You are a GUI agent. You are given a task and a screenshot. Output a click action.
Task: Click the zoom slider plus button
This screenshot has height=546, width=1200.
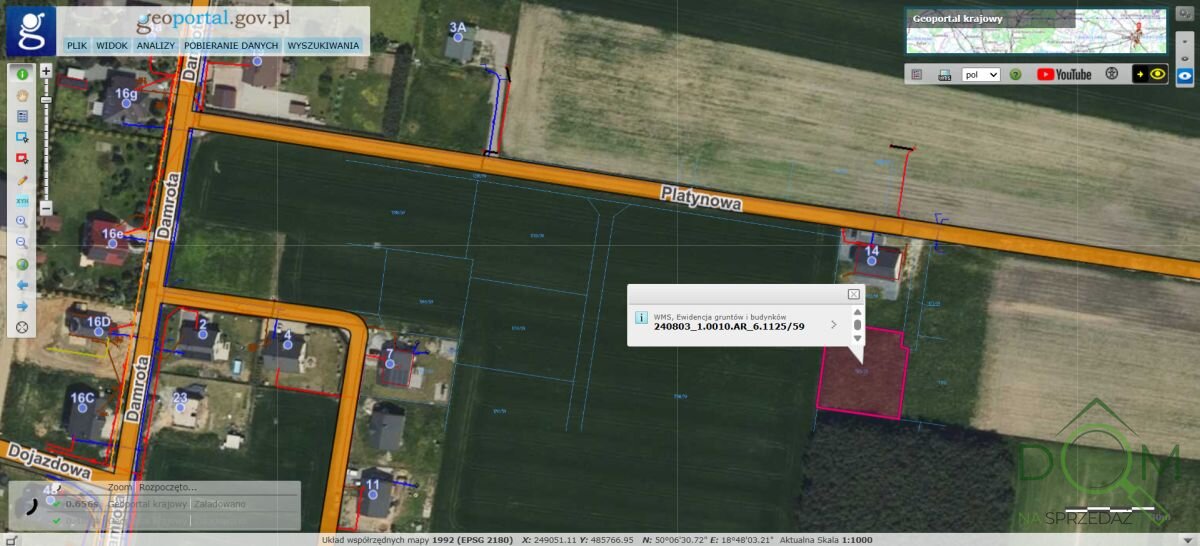click(46, 72)
